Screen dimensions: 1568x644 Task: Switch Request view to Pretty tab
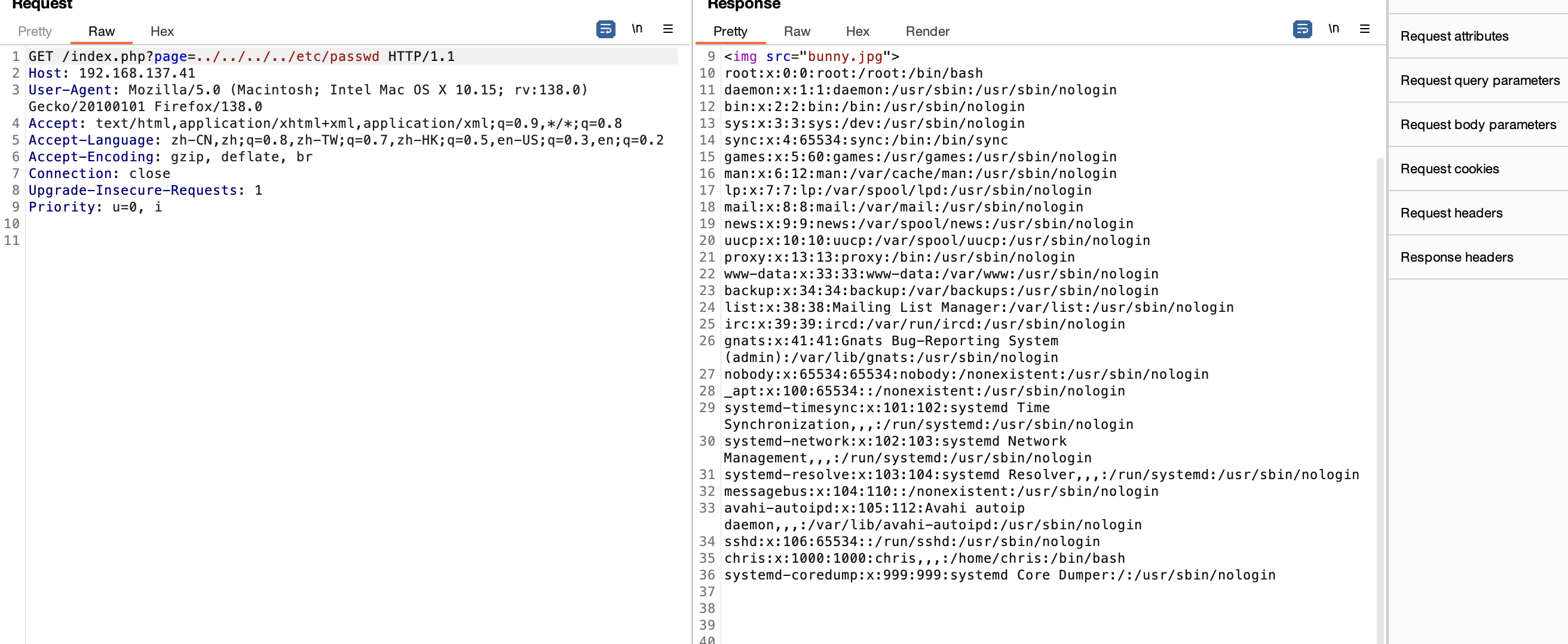(35, 31)
